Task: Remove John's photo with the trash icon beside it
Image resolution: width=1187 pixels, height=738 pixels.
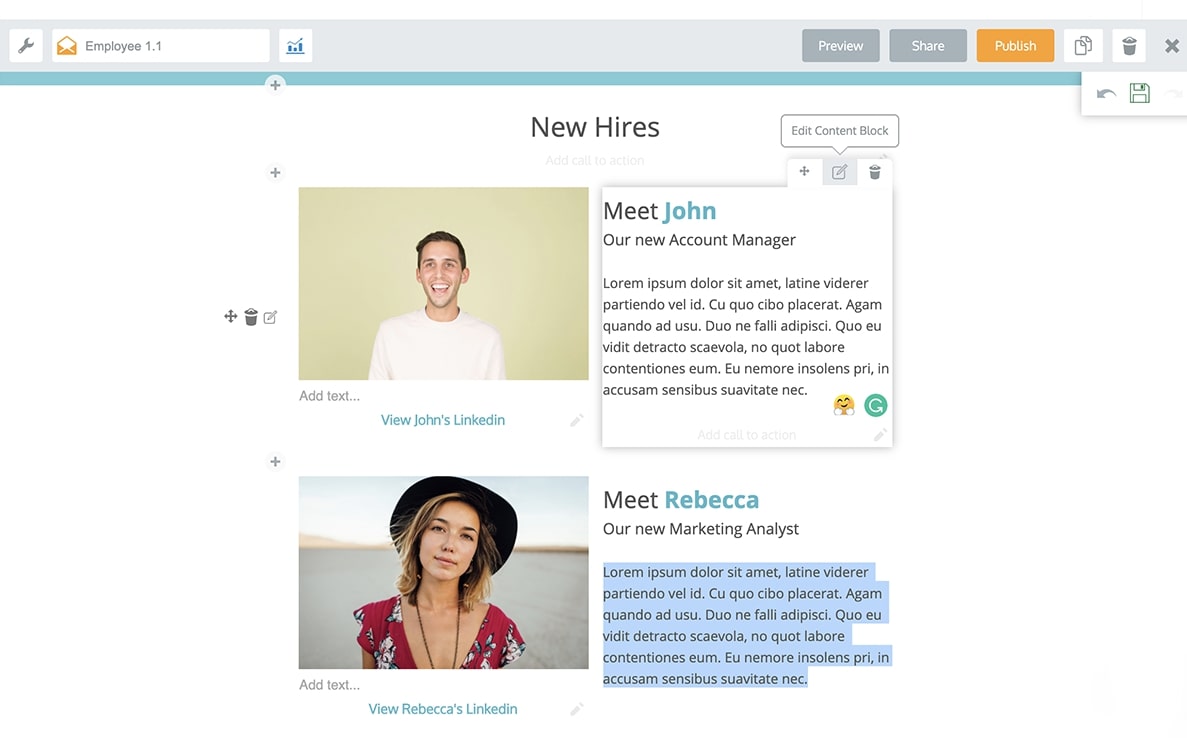Action: point(250,316)
